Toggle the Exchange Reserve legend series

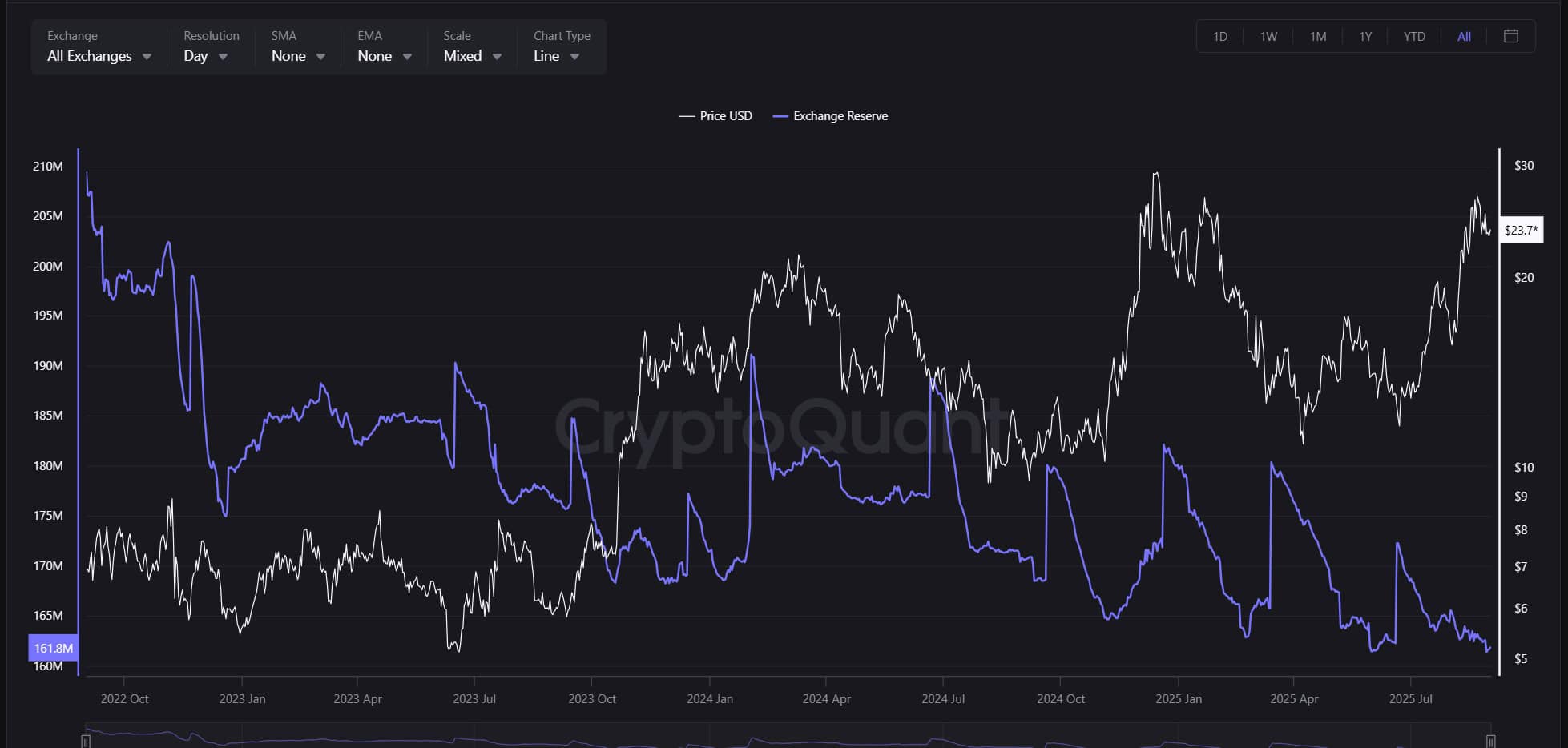[x=831, y=116]
